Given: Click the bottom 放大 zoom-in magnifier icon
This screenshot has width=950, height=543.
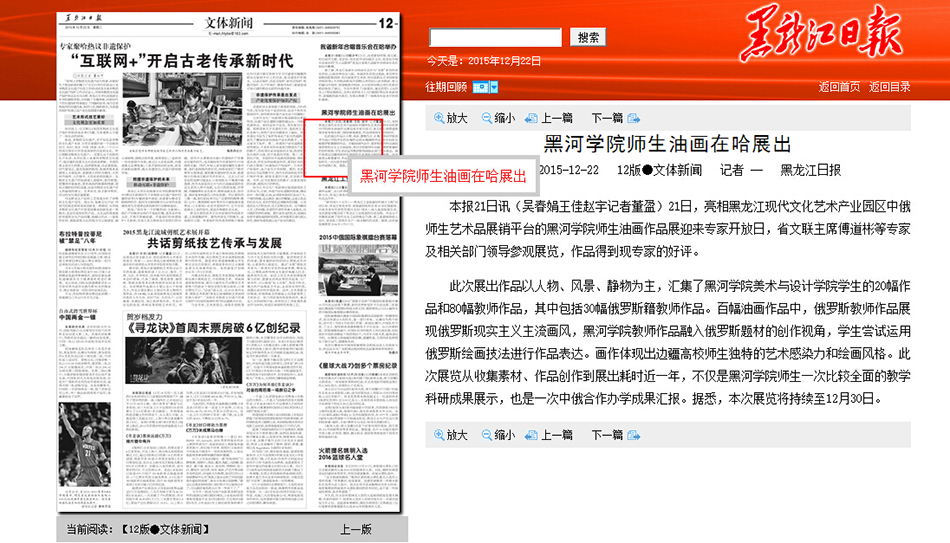Looking at the screenshot, I should click(439, 435).
